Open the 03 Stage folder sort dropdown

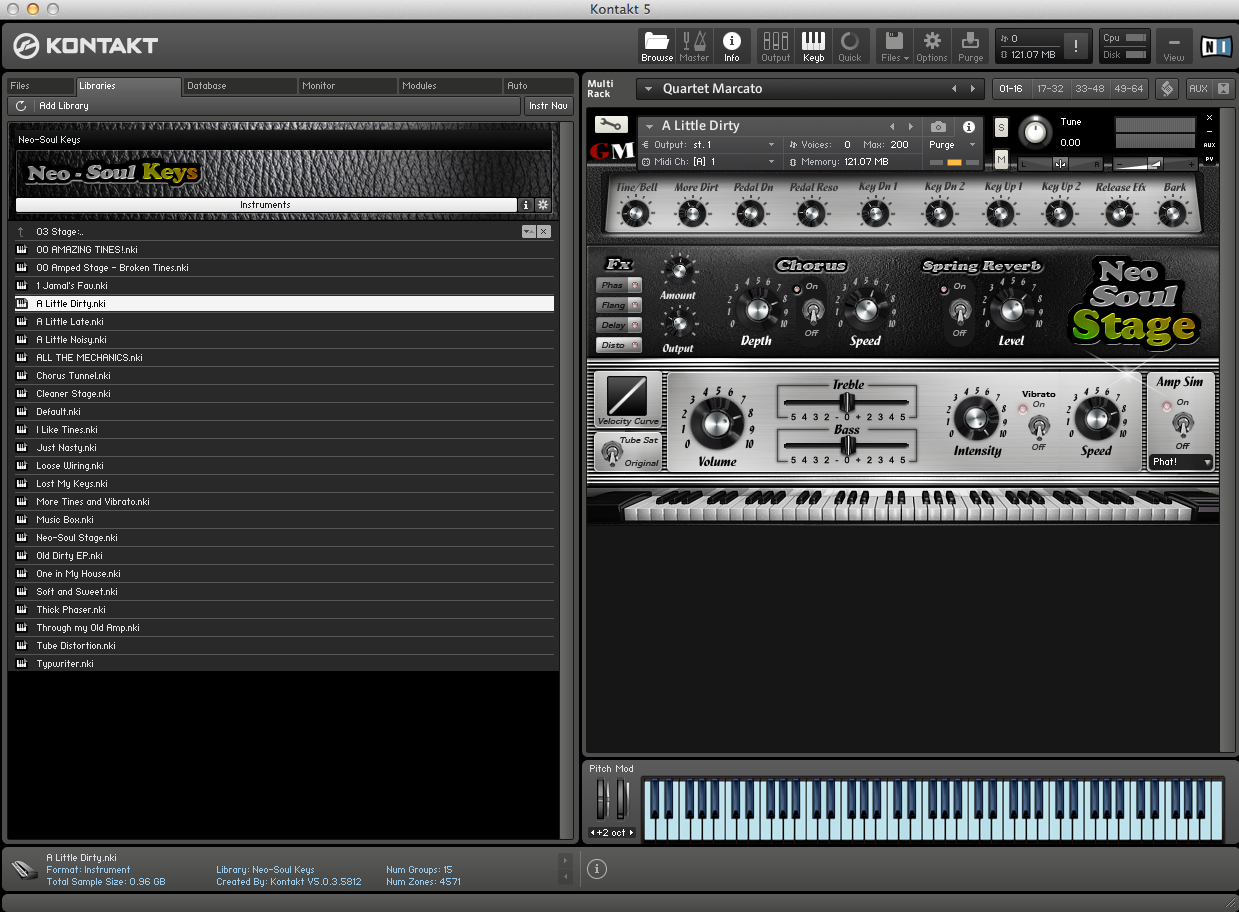(528, 232)
